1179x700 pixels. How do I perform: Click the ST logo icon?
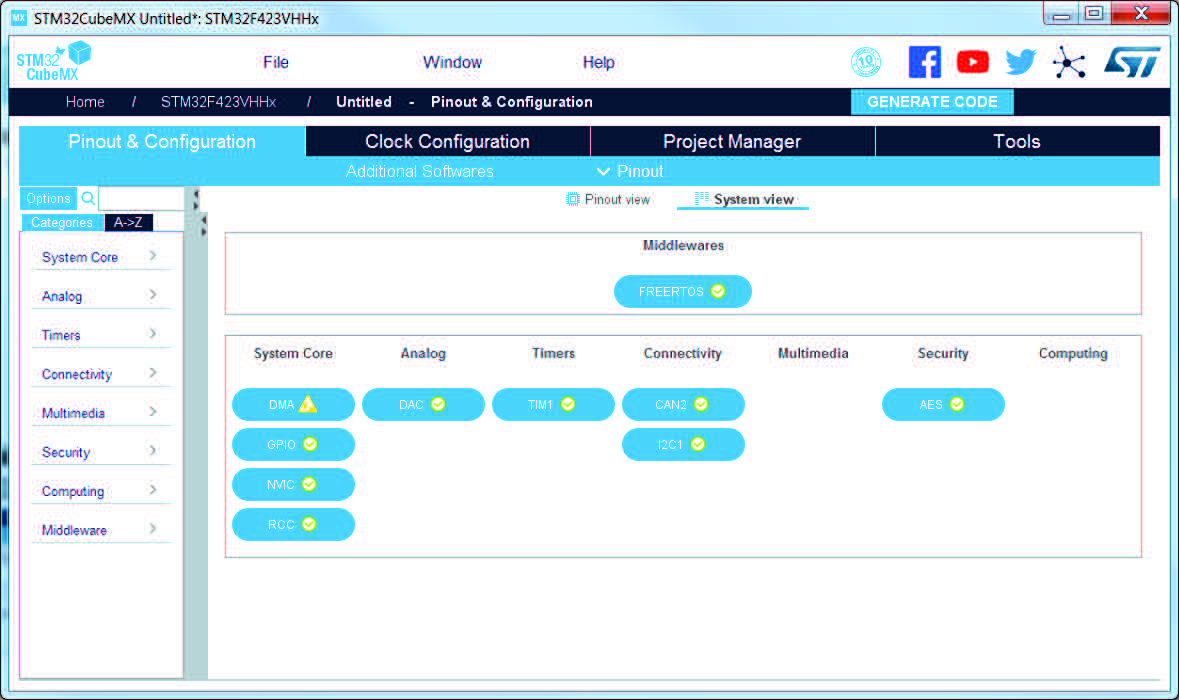[x=1132, y=62]
